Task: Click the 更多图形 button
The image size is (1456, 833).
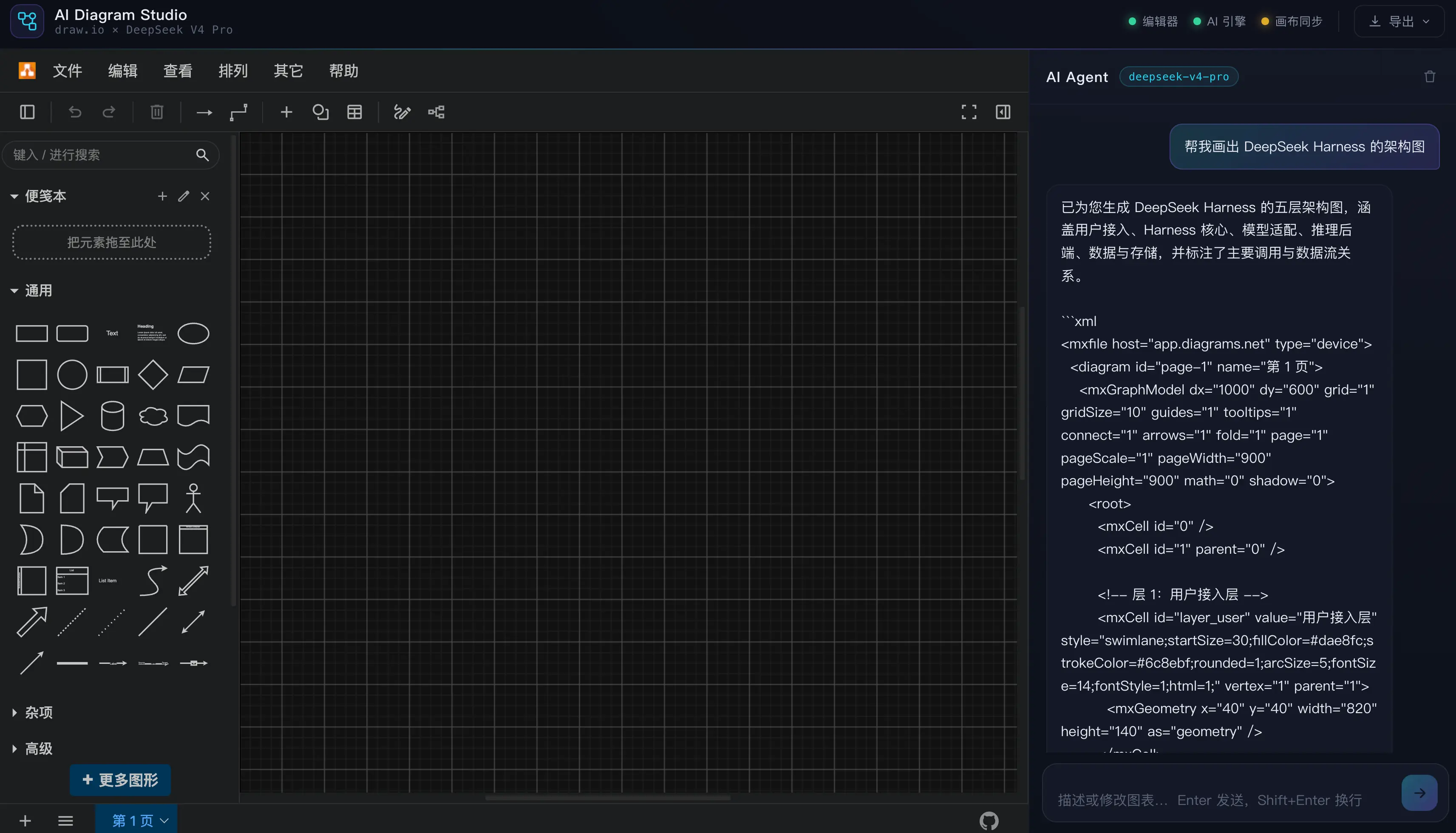Action: pos(120,780)
